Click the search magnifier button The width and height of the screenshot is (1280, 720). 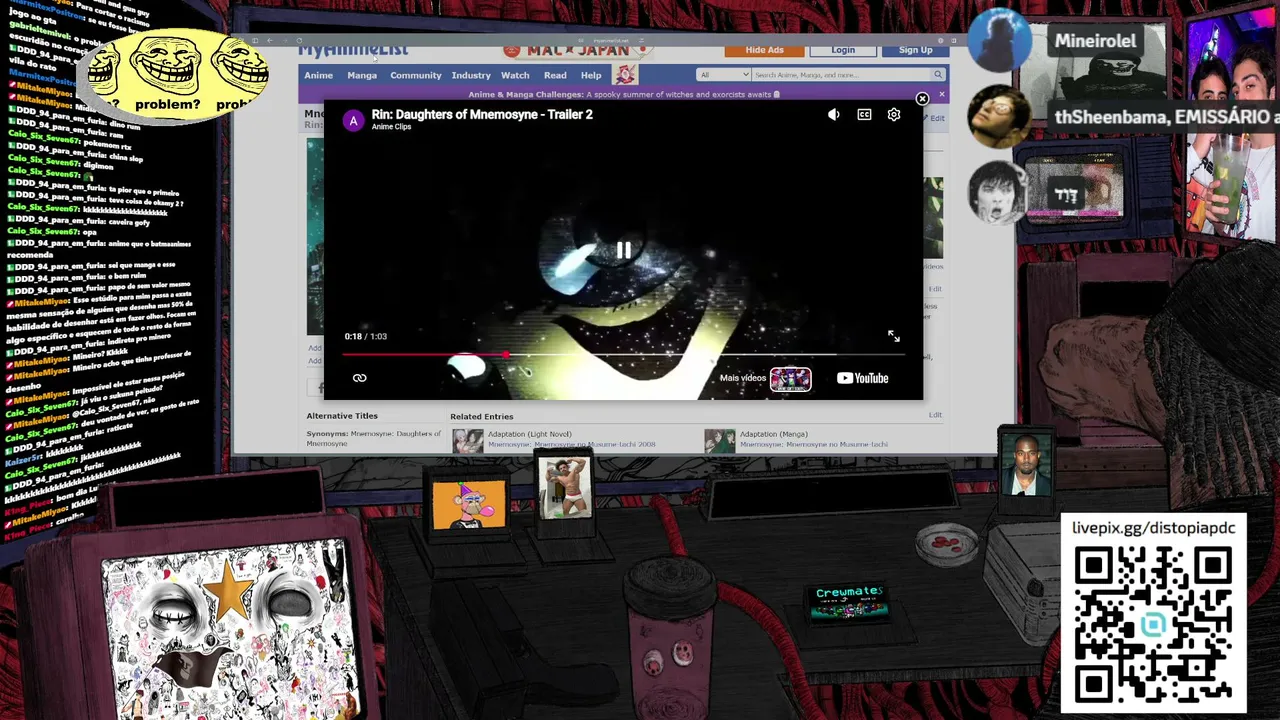(938, 75)
